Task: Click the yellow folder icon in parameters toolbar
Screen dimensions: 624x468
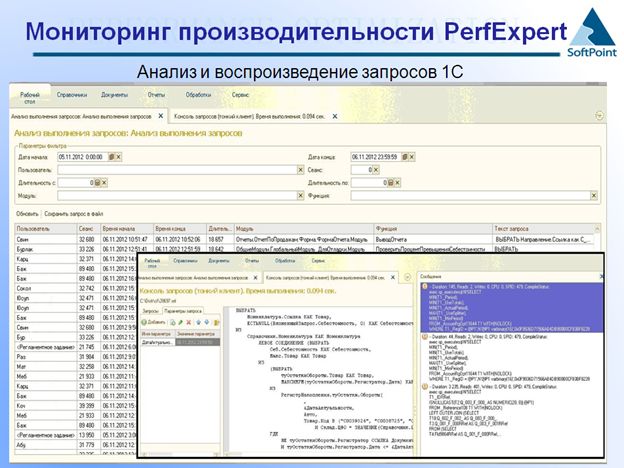Action: click(216, 322)
